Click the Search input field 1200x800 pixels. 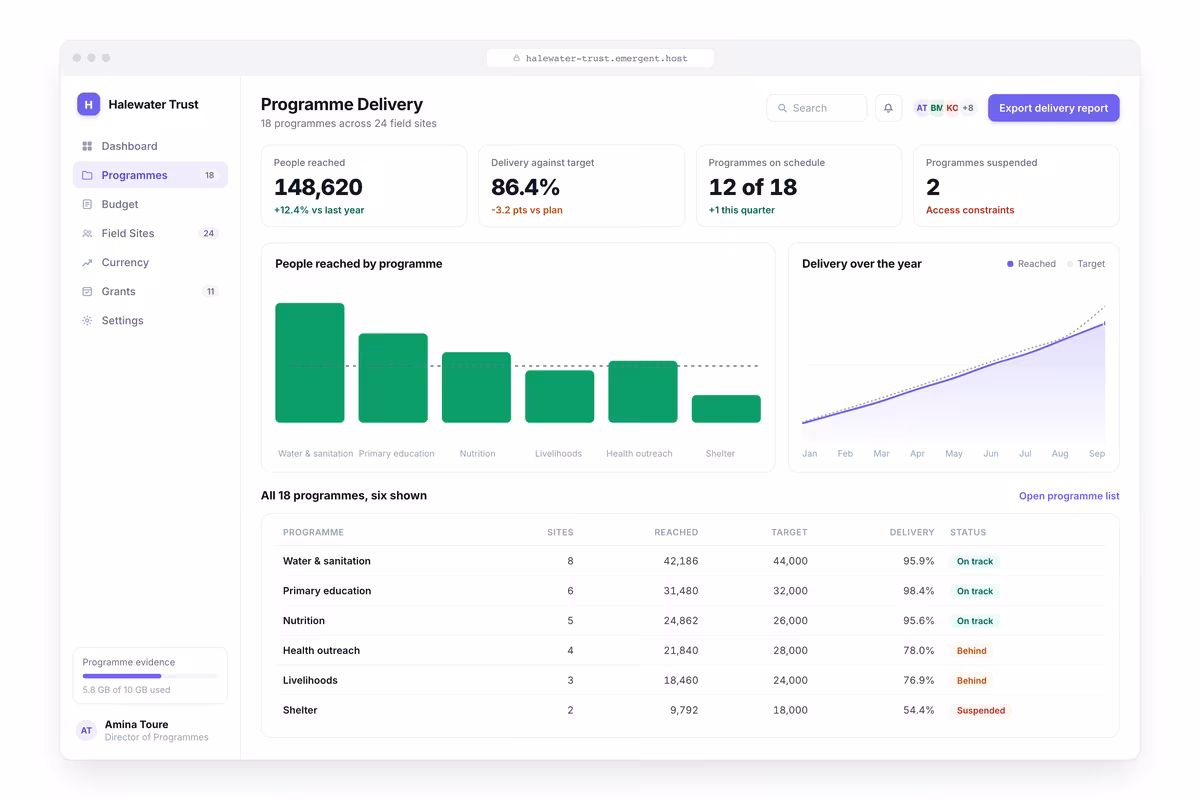coord(817,108)
